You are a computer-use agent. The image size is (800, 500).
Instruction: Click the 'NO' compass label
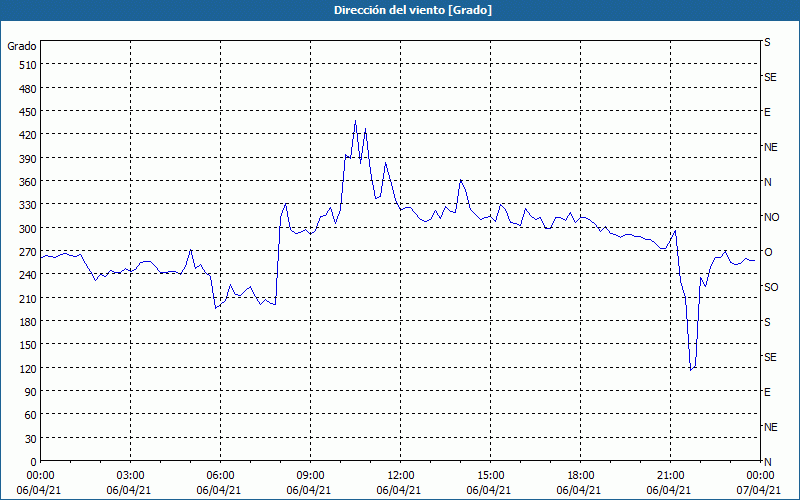pos(771,217)
